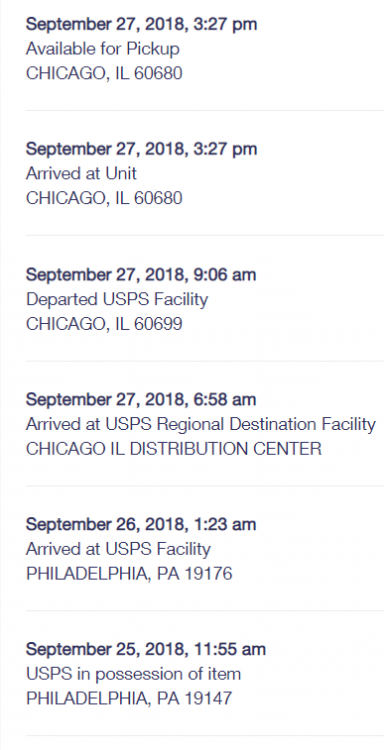The width and height of the screenshot is (384, 750).
Task: Click CHICAGO, IL 60680 under Available for Pickup
Action: (104, 73)
